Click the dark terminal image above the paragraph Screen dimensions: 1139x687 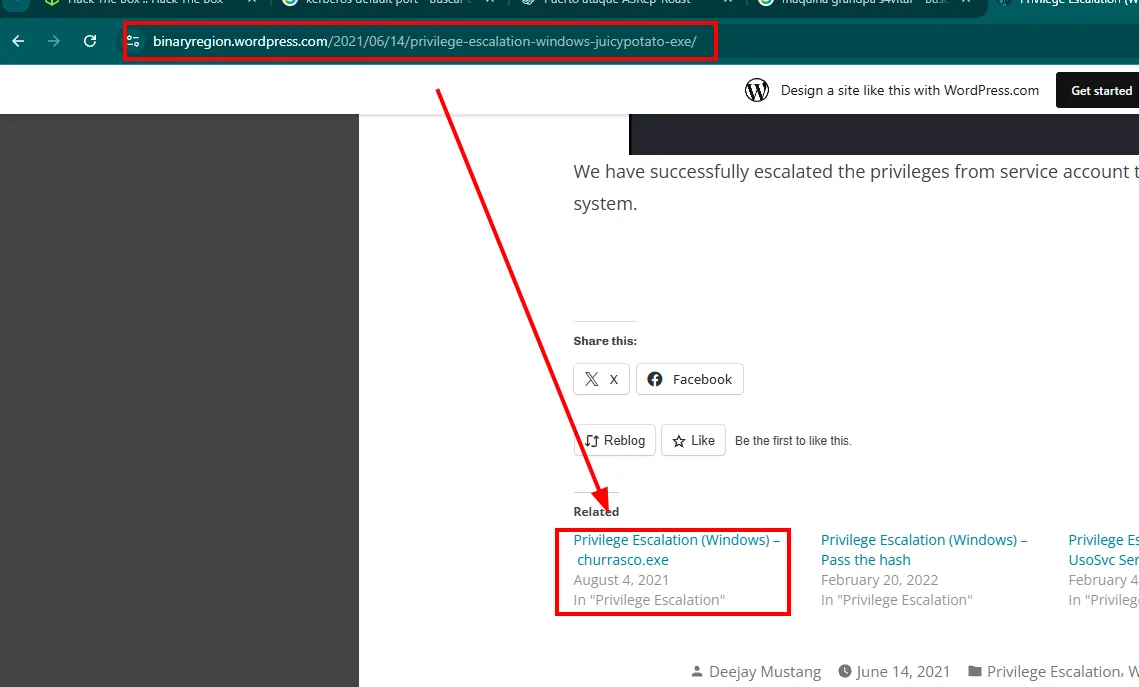point(883,134)
